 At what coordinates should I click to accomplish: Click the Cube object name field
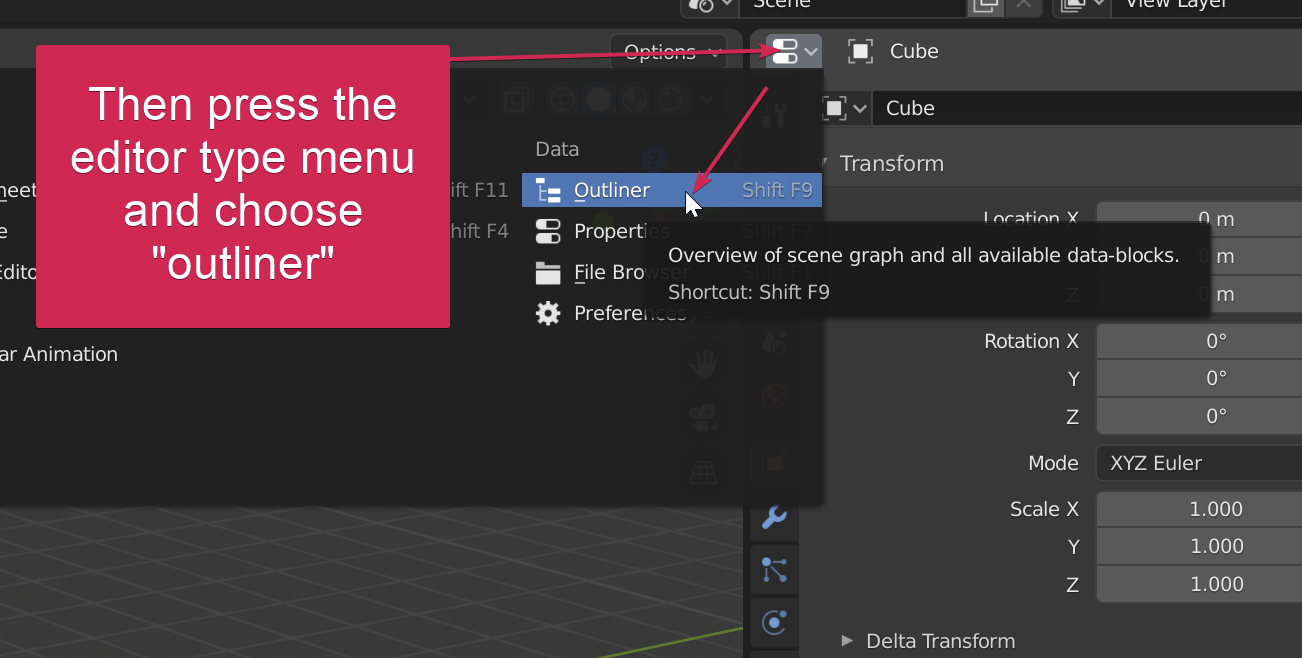pos(1087,108)
